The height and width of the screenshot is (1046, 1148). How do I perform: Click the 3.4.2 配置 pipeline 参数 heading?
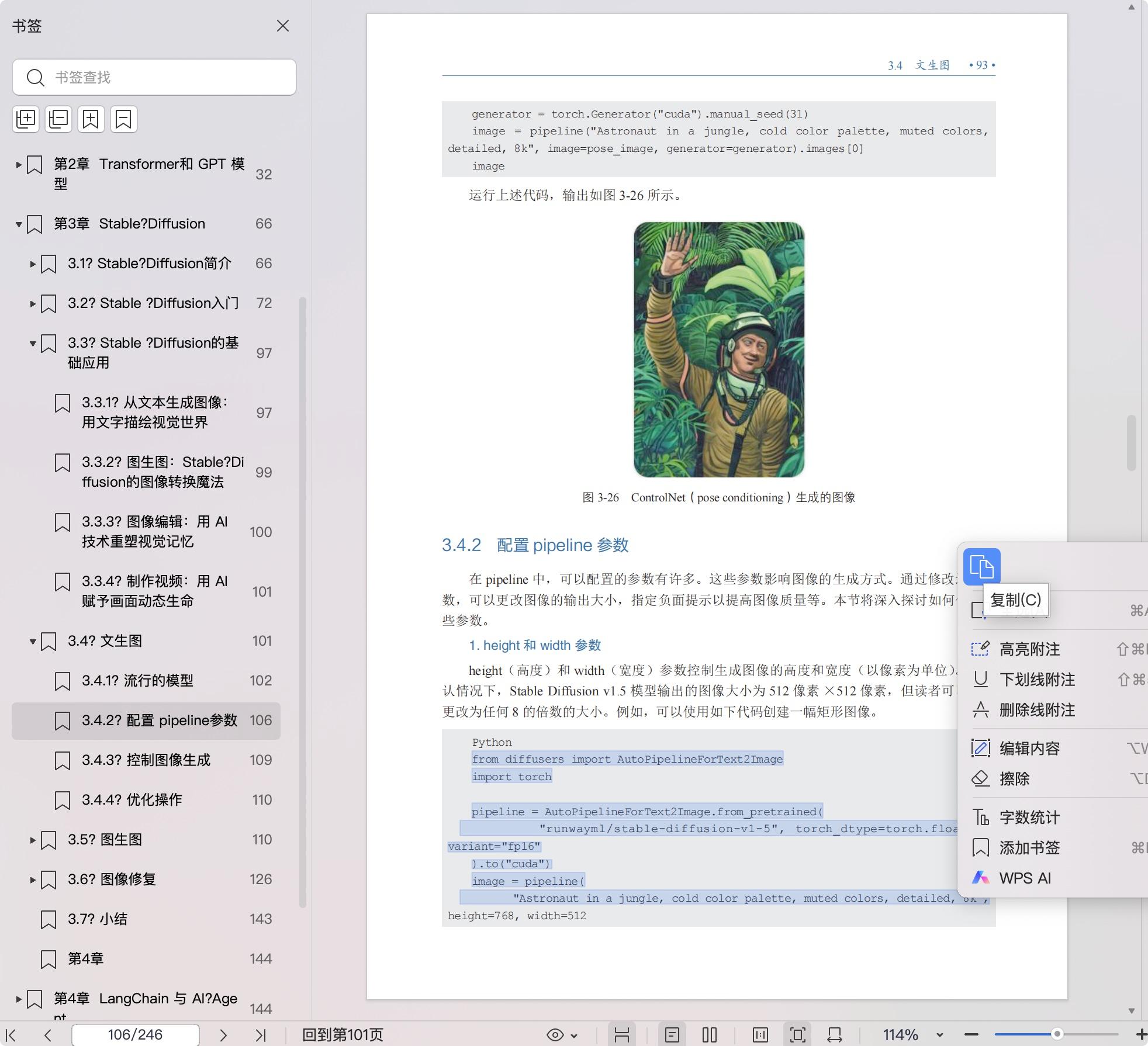pos(535,545)
